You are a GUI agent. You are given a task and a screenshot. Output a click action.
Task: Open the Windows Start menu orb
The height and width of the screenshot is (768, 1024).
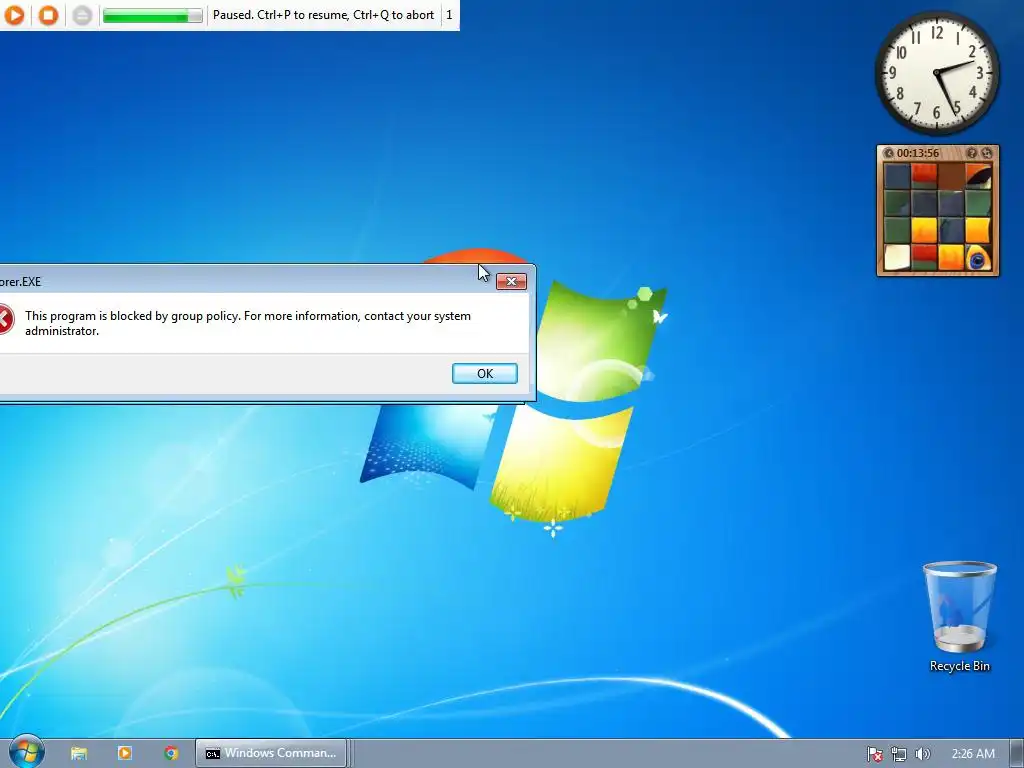click(26, 752)
